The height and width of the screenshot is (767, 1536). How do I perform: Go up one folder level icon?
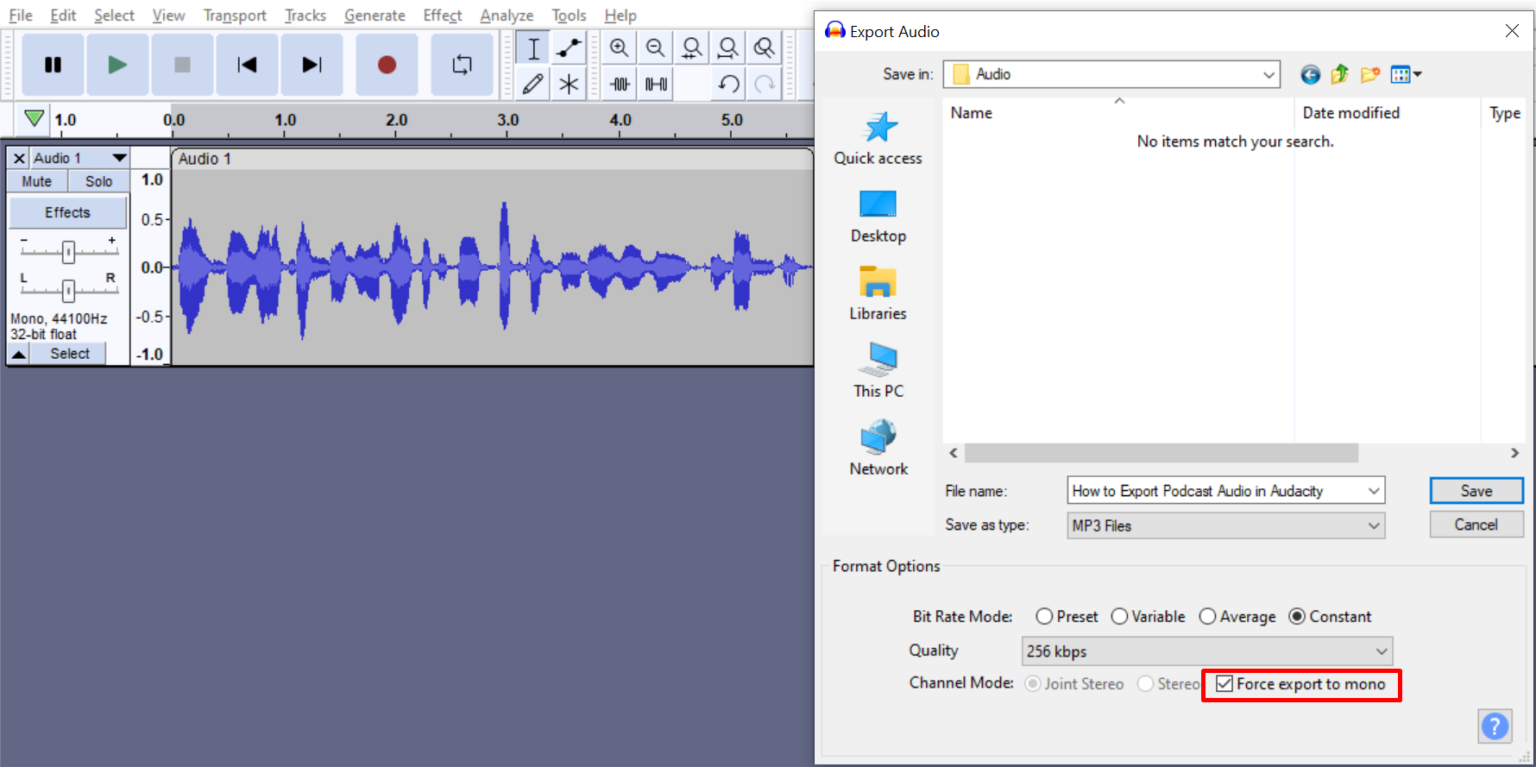click(1340, 74)
